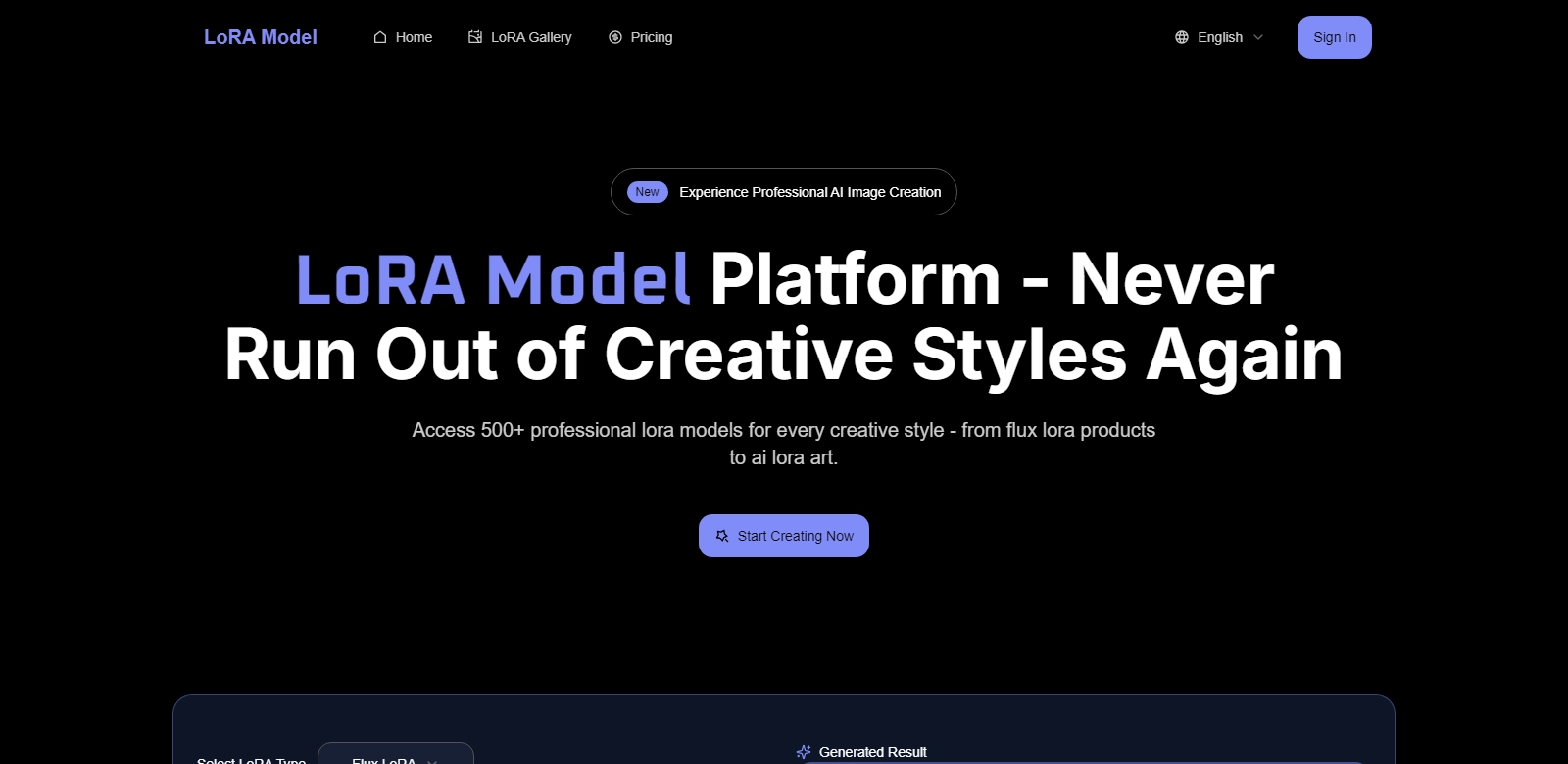Screen dimensions: 1568x764
Task: Open the English language dropdown
Action: [1219, 37]
